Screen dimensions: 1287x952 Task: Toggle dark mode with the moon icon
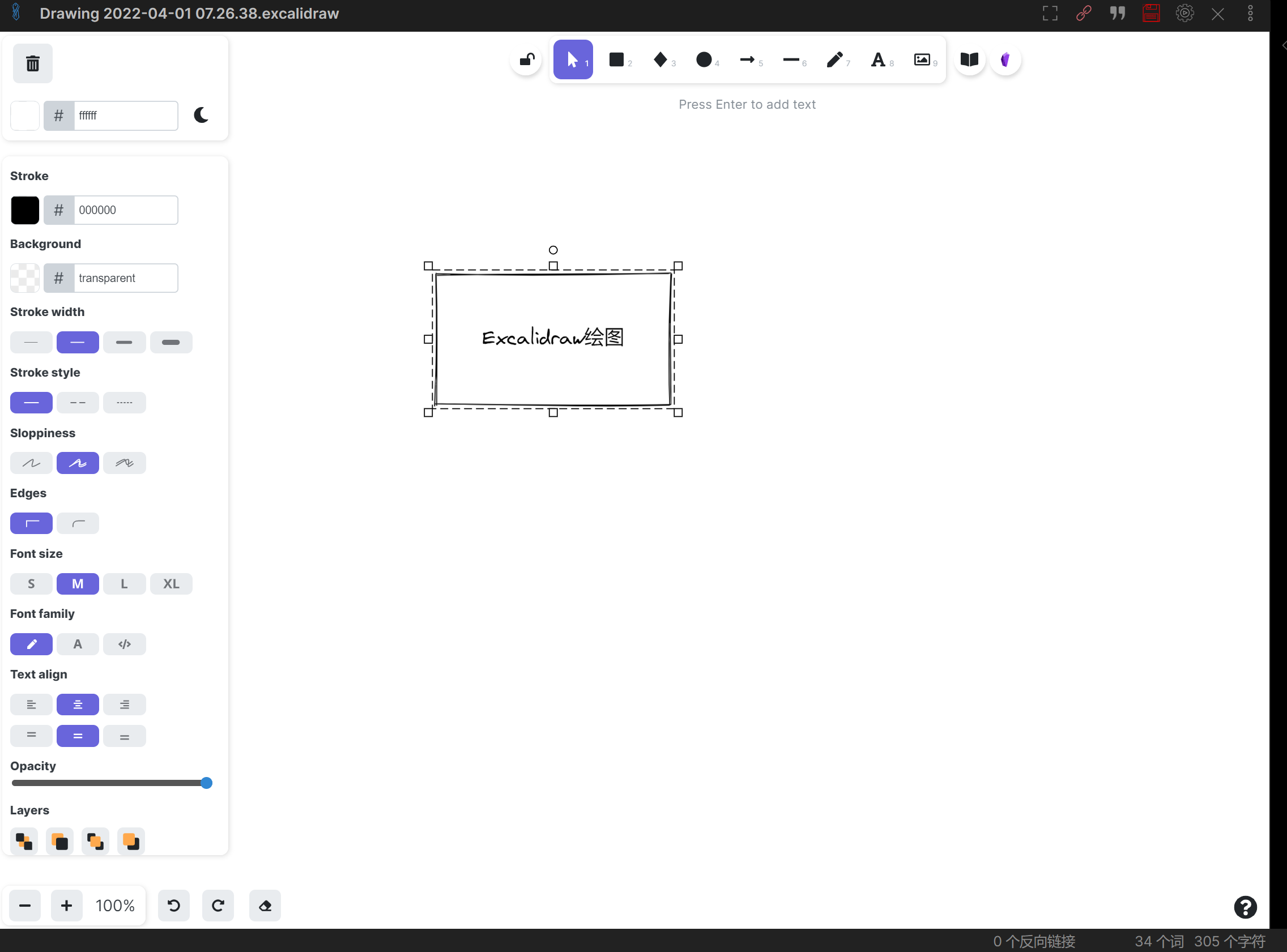201,114
